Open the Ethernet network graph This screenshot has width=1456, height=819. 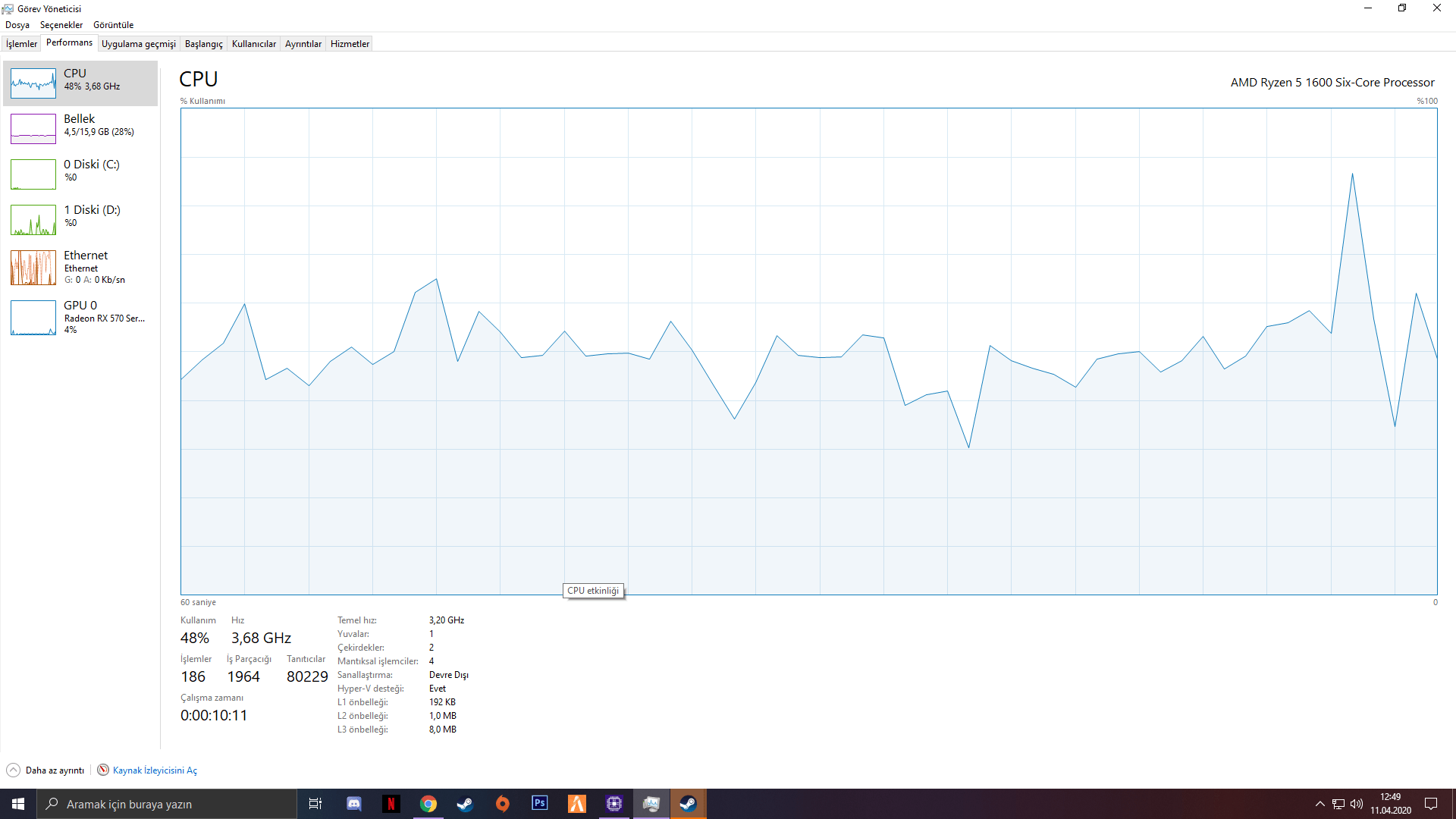tap(80, 267)
